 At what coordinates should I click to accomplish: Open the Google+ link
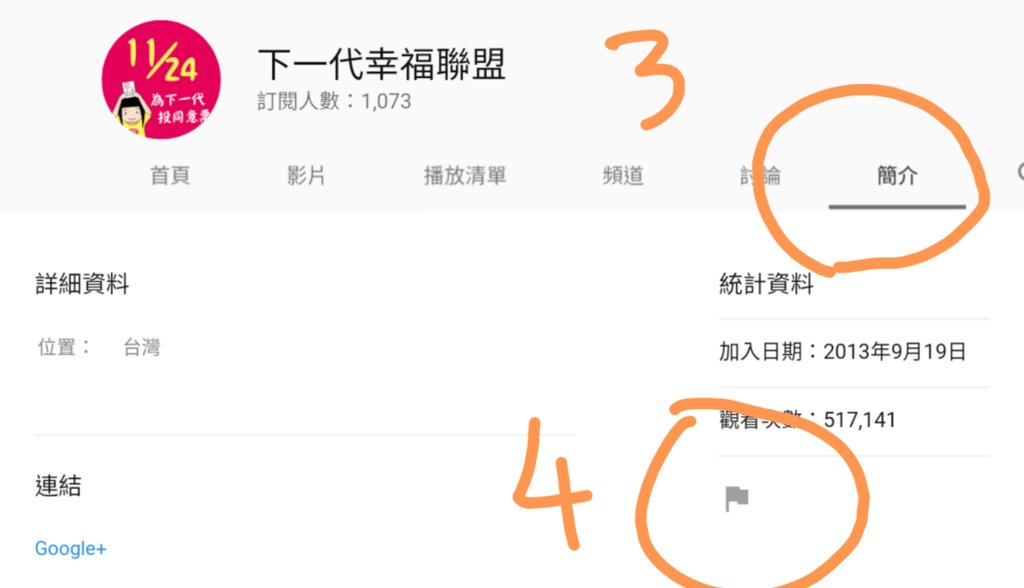[71, 548]
